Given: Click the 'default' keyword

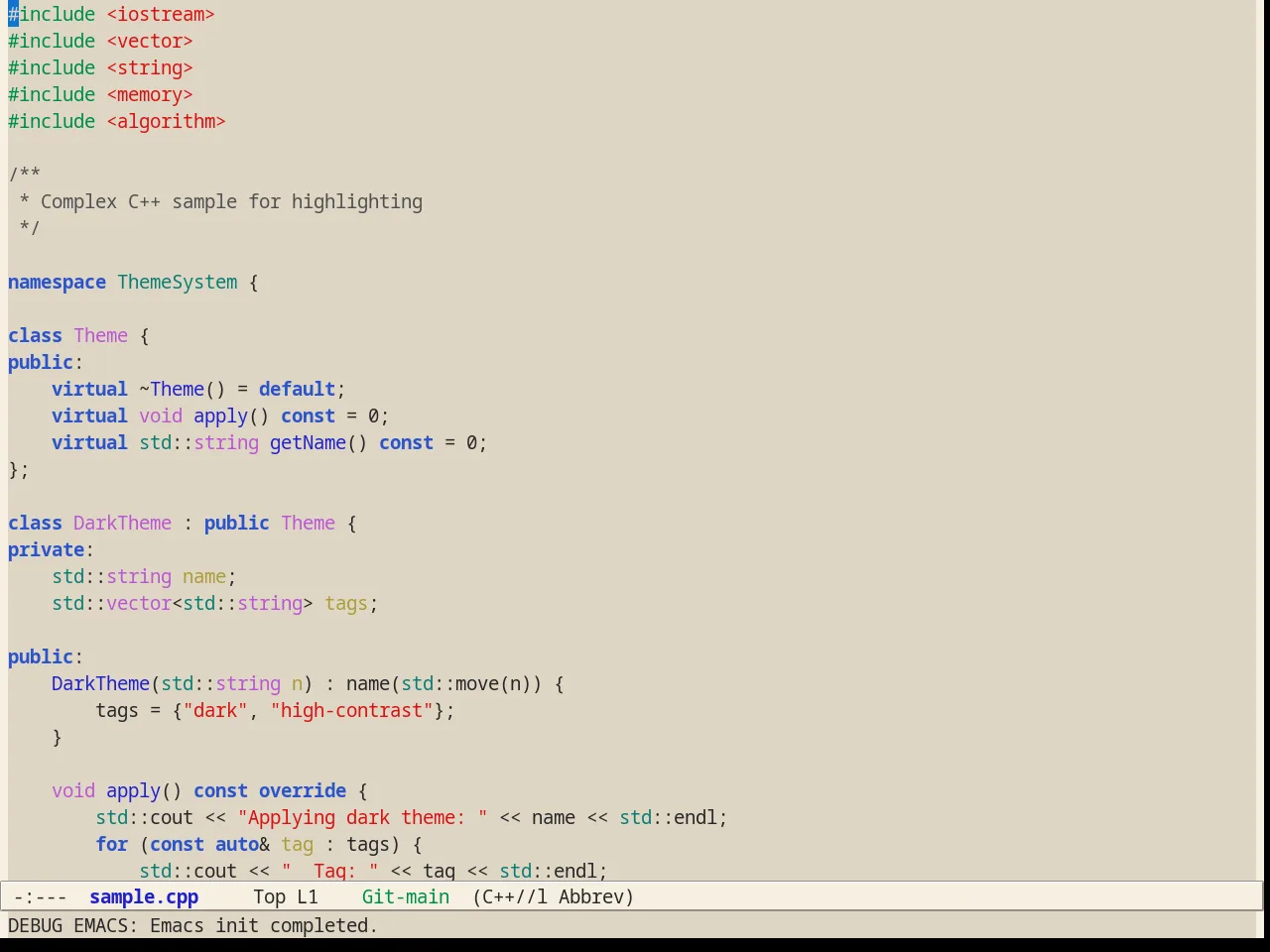Looking at the screenshot, I should pyautogui.click(x=297, y=390).
